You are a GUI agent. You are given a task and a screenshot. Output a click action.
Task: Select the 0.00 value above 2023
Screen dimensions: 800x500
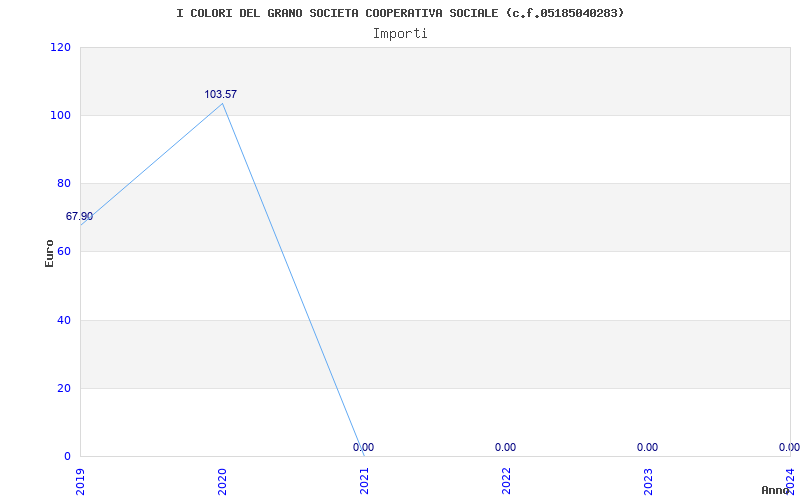click(x=647, y=447)
